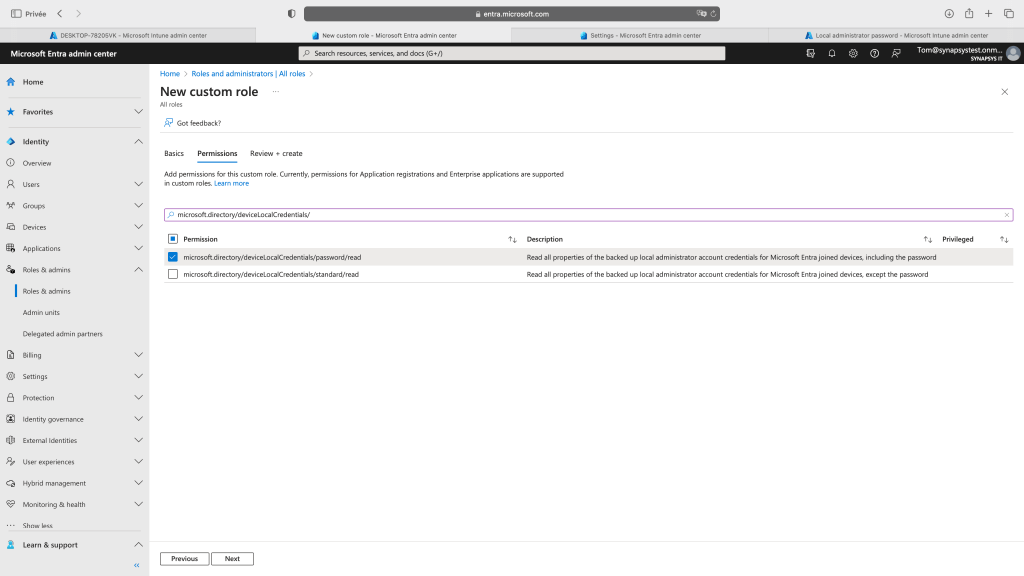Click the user account avatar

point(1013,53)
